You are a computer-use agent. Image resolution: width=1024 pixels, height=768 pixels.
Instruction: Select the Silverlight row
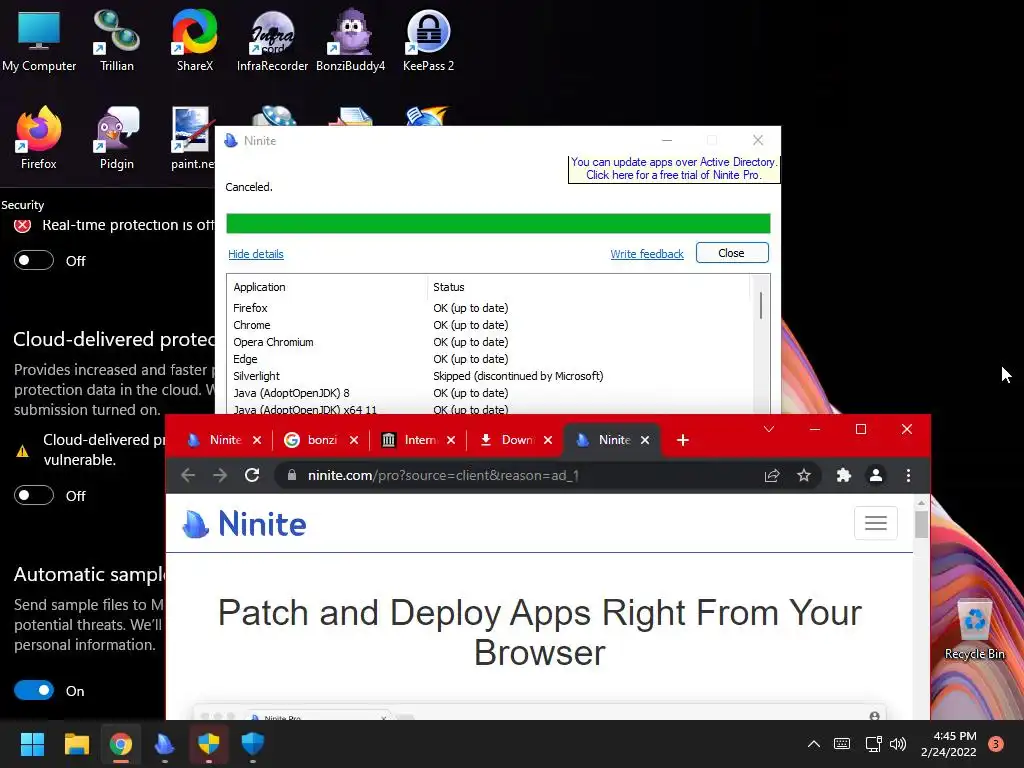pyautogui.click(x=490, y=376)
